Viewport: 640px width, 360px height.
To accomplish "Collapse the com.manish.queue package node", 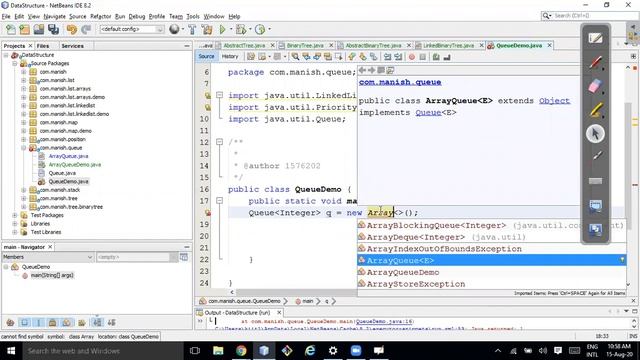I will click(24, 148).
